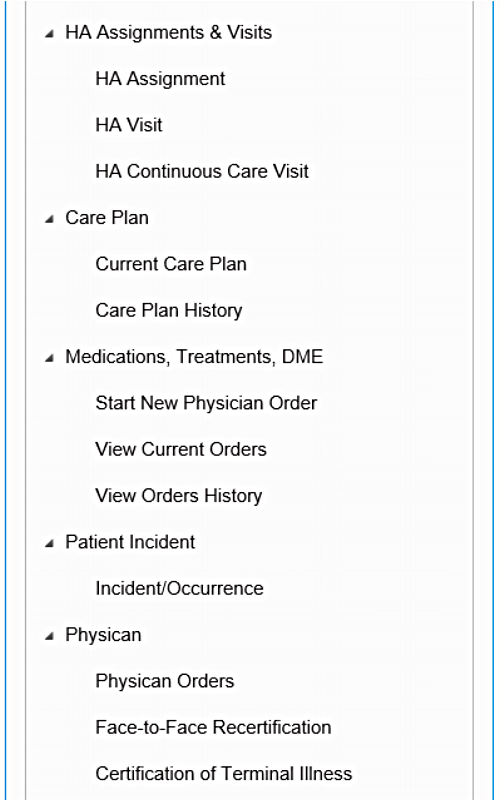Collapse the Care Plan section arrow

coord(49,219)
